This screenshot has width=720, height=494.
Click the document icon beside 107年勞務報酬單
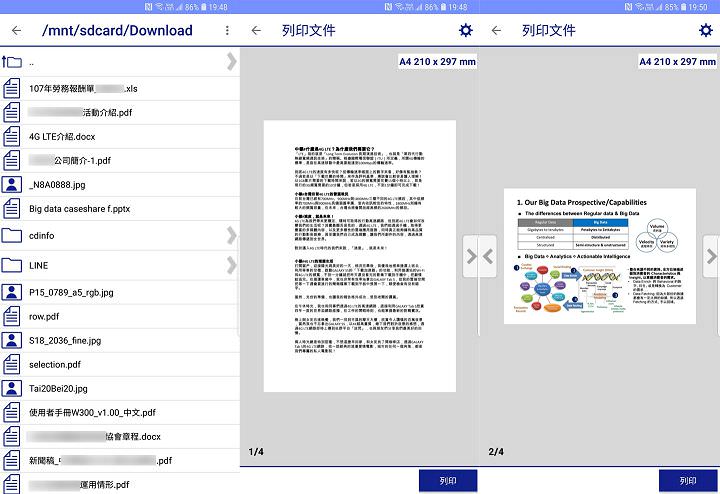tap(11, 89)
